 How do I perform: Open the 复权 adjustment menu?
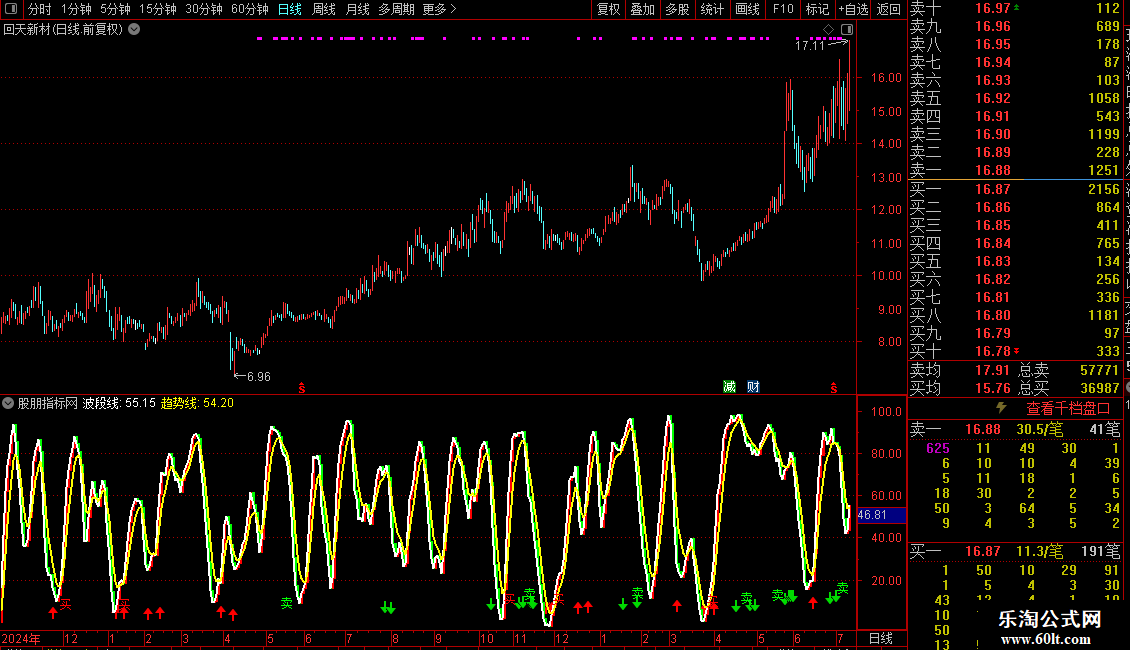608,9
